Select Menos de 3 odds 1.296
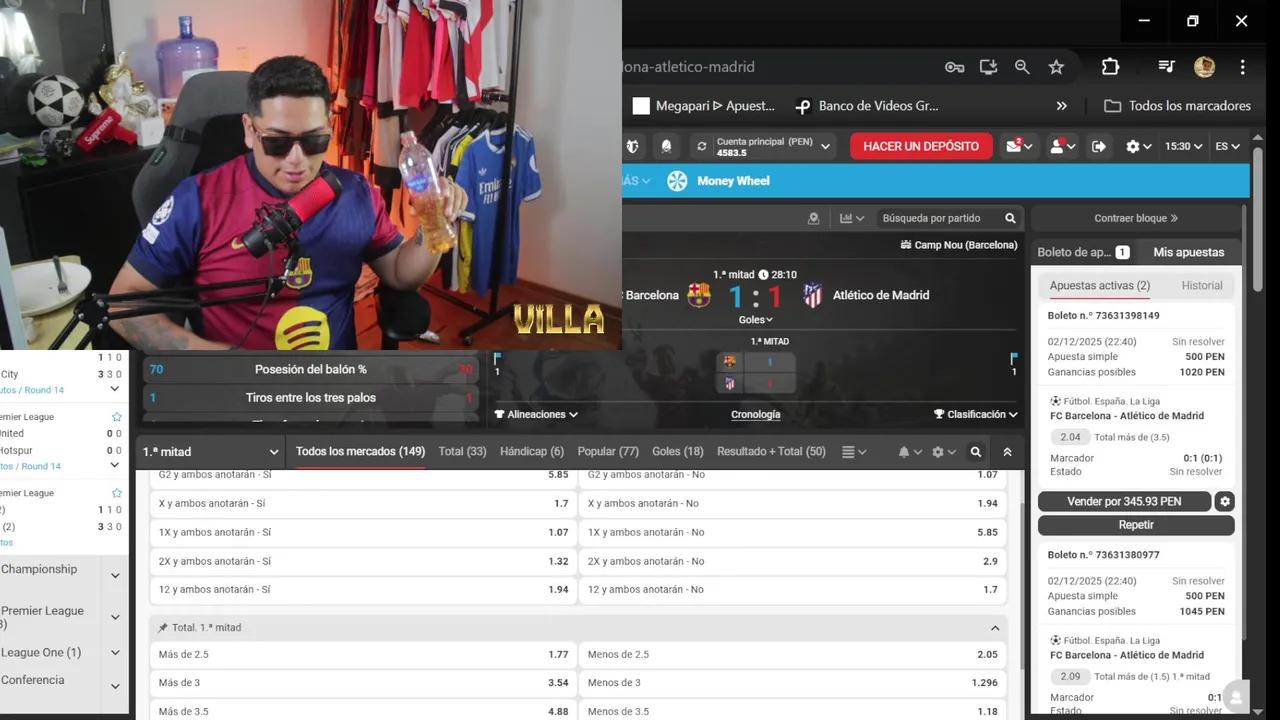1280x720 pixels. [x=793, y=683]
